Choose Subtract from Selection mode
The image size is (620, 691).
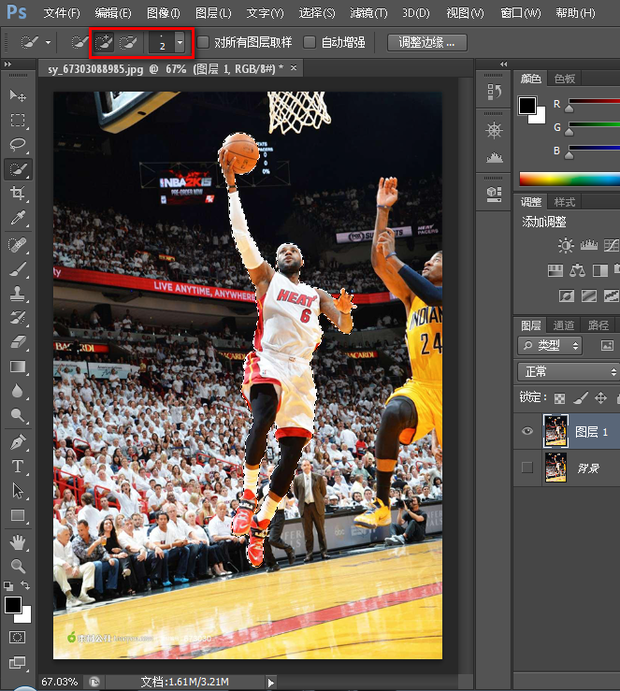coord(128,43)
